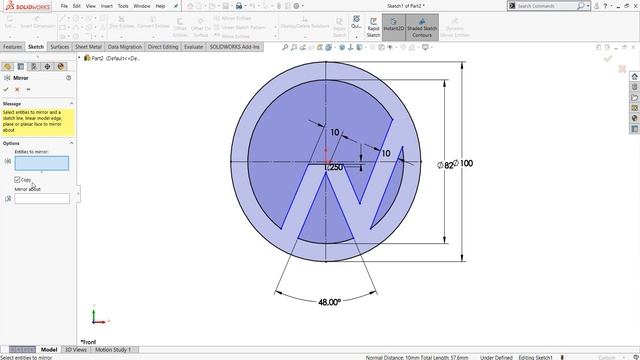The height and width of the screenshot is (360, 640).
Task: Click the search magnifier icon
Action: (x=581, y=6)
